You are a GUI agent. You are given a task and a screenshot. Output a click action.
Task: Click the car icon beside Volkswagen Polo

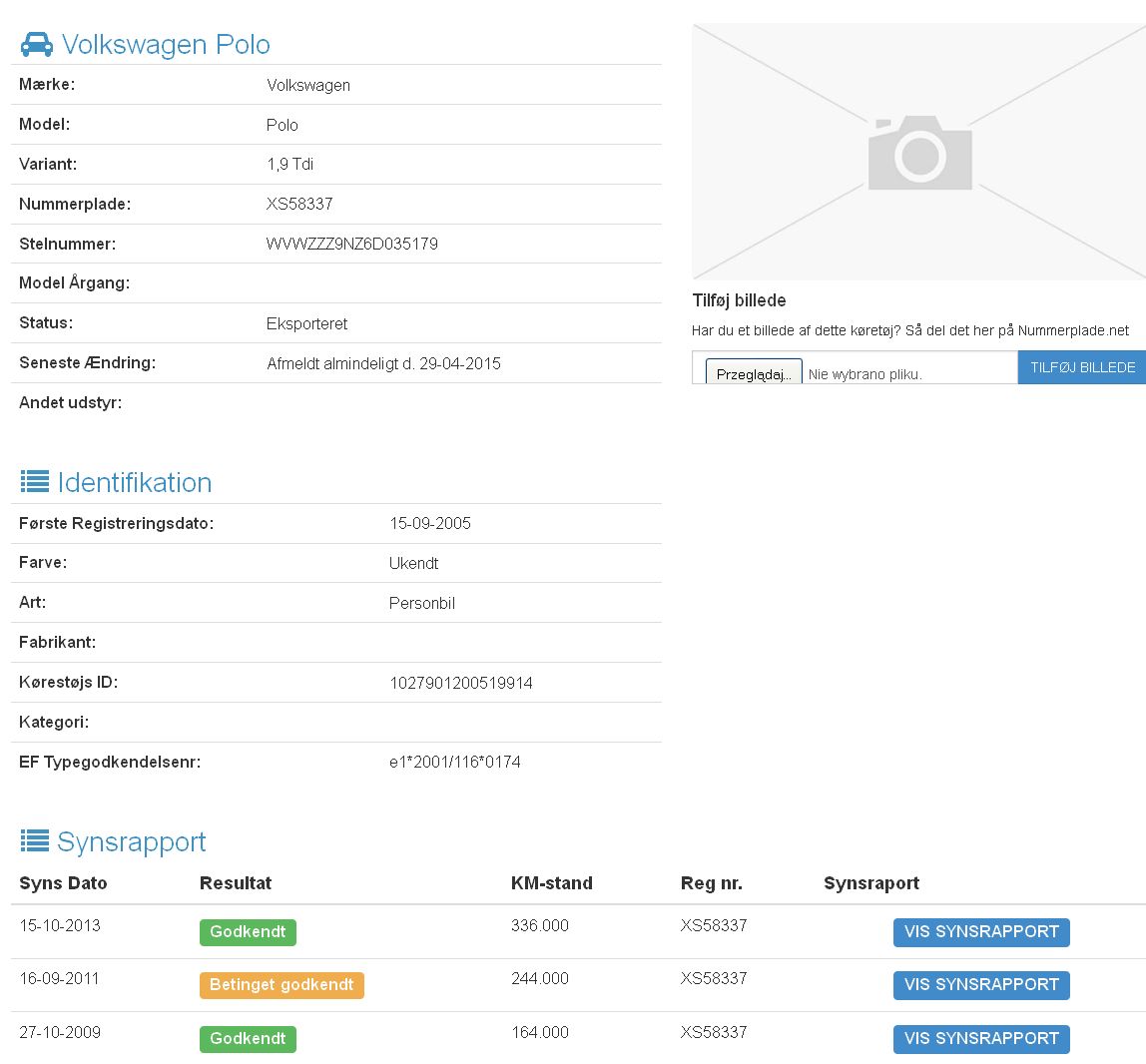coord(37,45)
